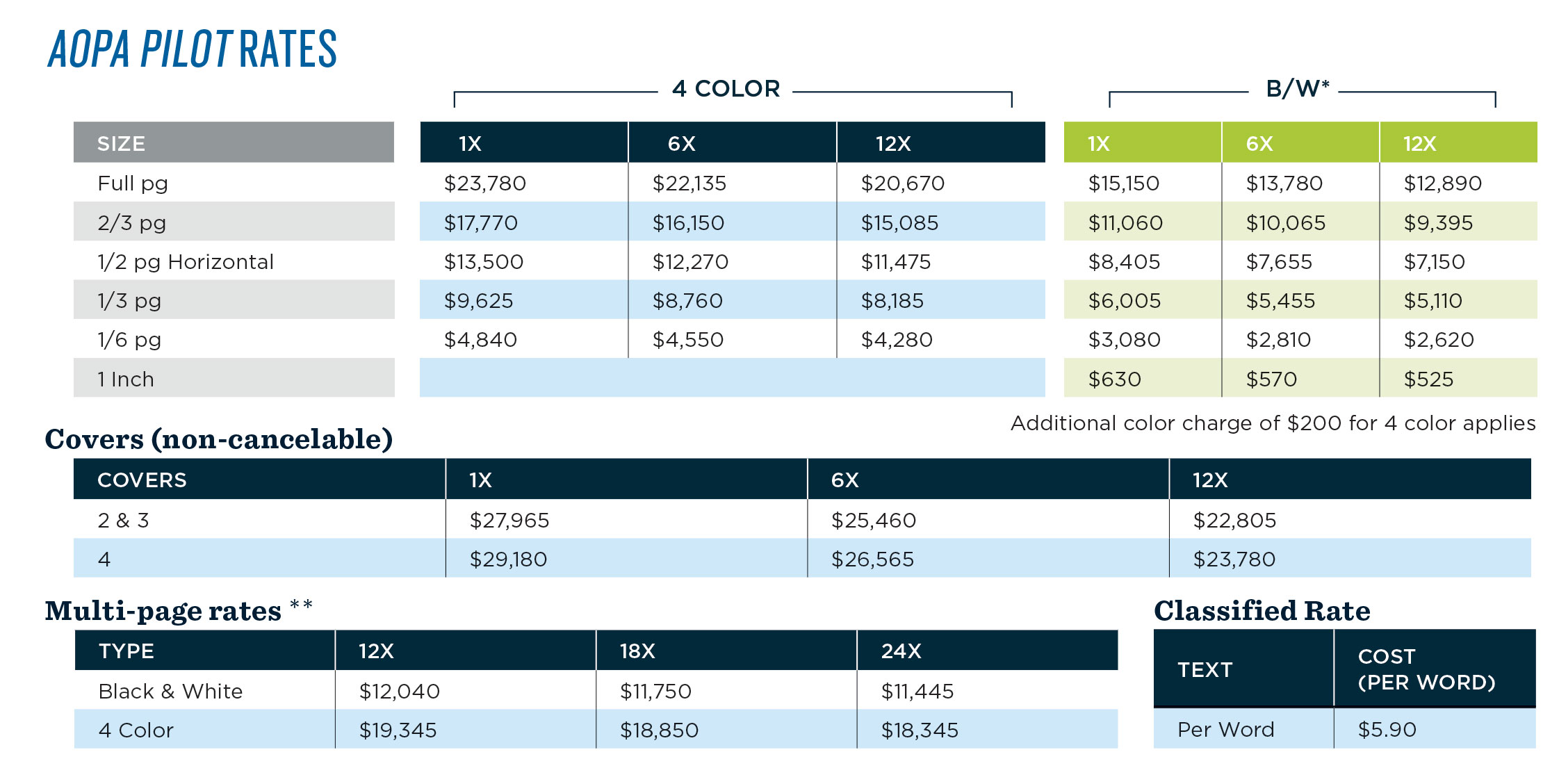Select the 4 Color 24X $18,345 rate
The height and width of the screenshot is (784, 1559).
[x=920, y=730]
